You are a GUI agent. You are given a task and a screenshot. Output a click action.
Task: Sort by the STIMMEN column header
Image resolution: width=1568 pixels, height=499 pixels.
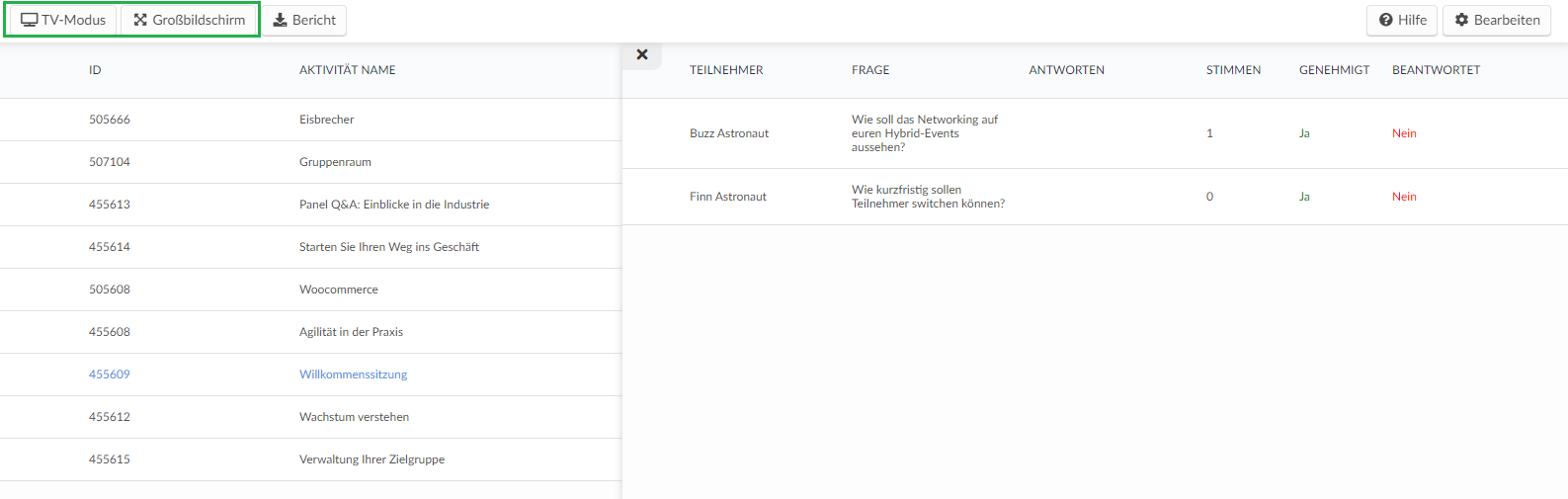click(1233, 70)
